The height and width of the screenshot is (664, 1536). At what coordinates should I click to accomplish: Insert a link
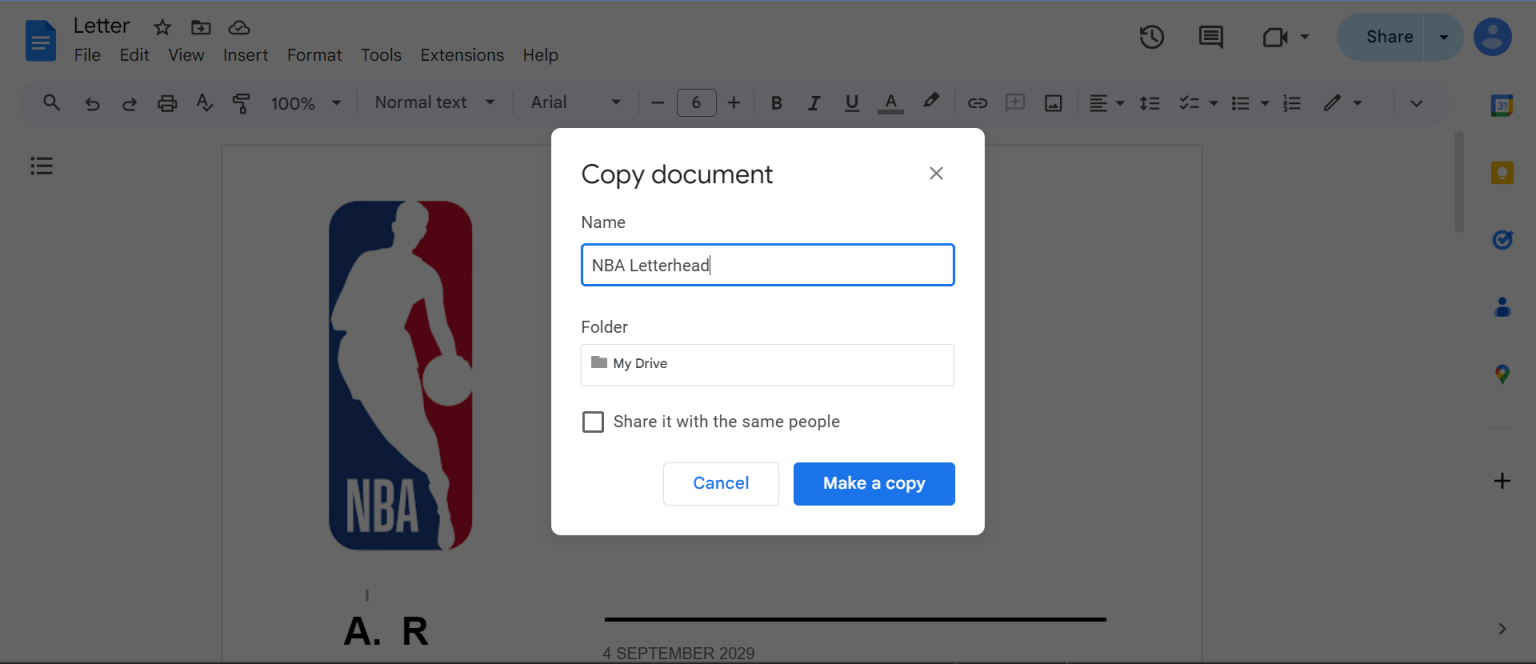[977, 102]
